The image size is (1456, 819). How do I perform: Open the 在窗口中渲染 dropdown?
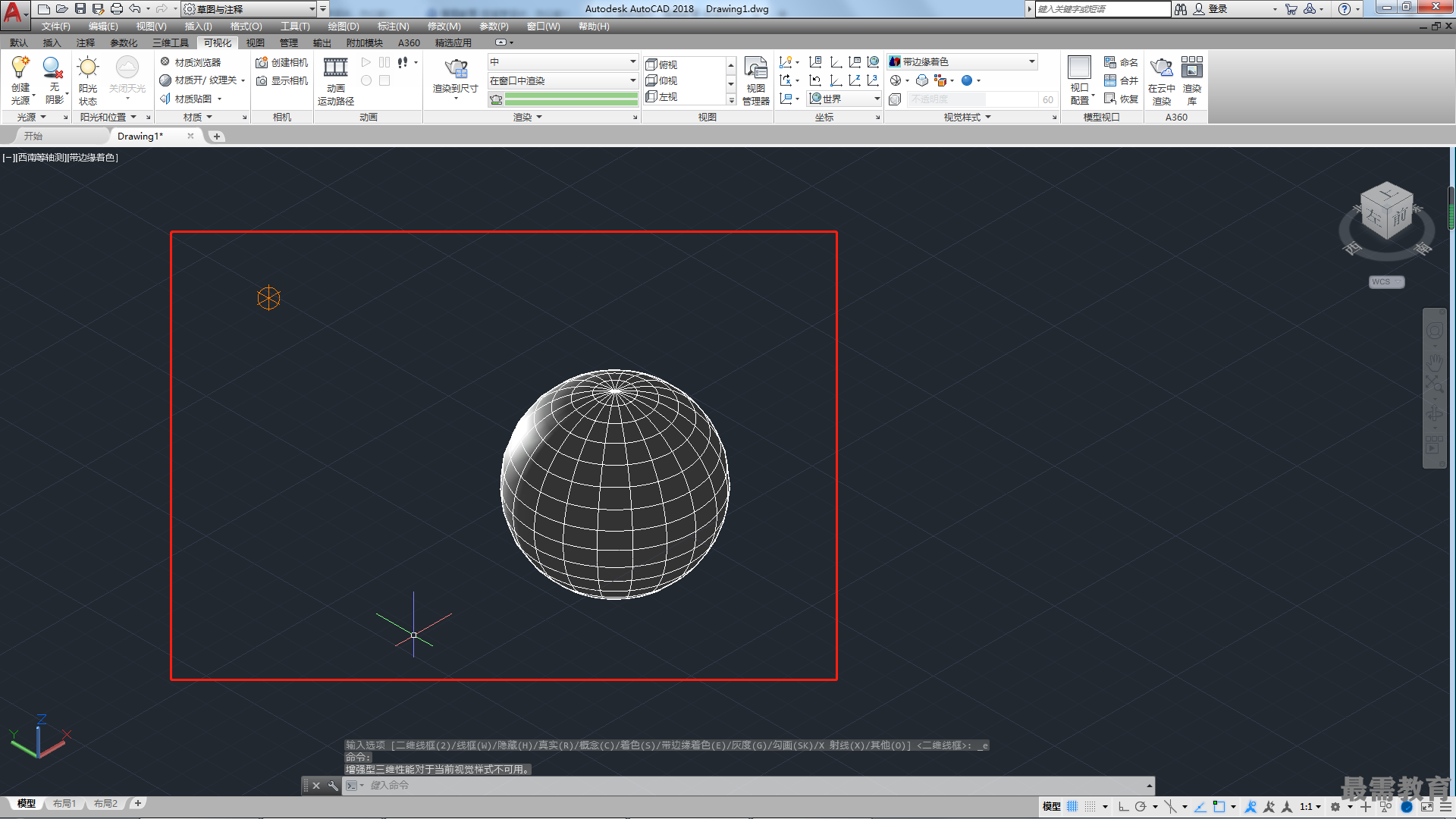tap(563, 80)
